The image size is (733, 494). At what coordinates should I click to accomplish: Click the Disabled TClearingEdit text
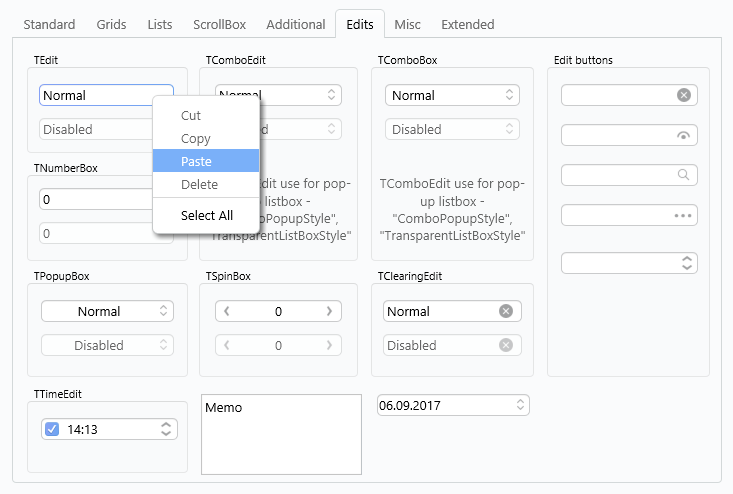pyautogui.click(x=412, y=346)
